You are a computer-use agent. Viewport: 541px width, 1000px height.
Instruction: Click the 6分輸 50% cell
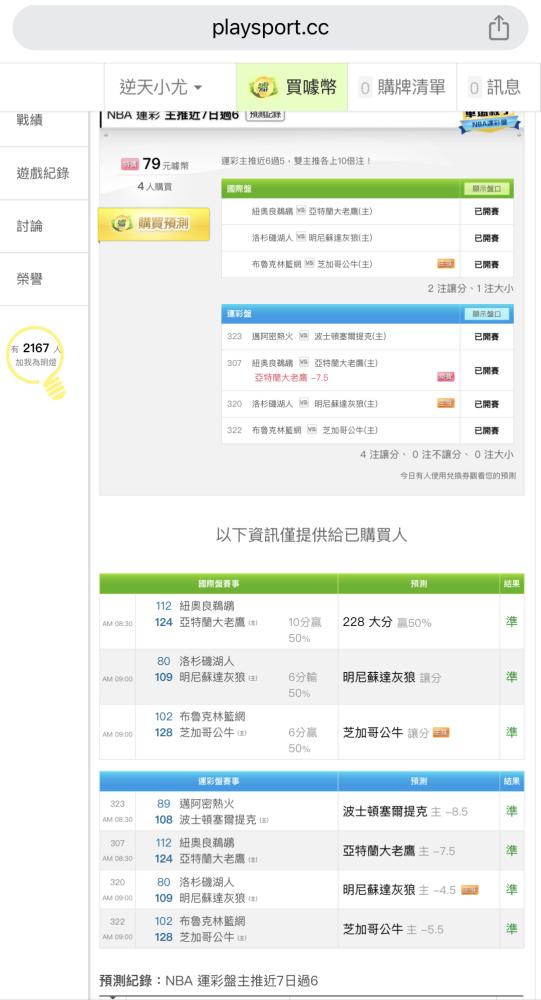click(x=302, y=685)
